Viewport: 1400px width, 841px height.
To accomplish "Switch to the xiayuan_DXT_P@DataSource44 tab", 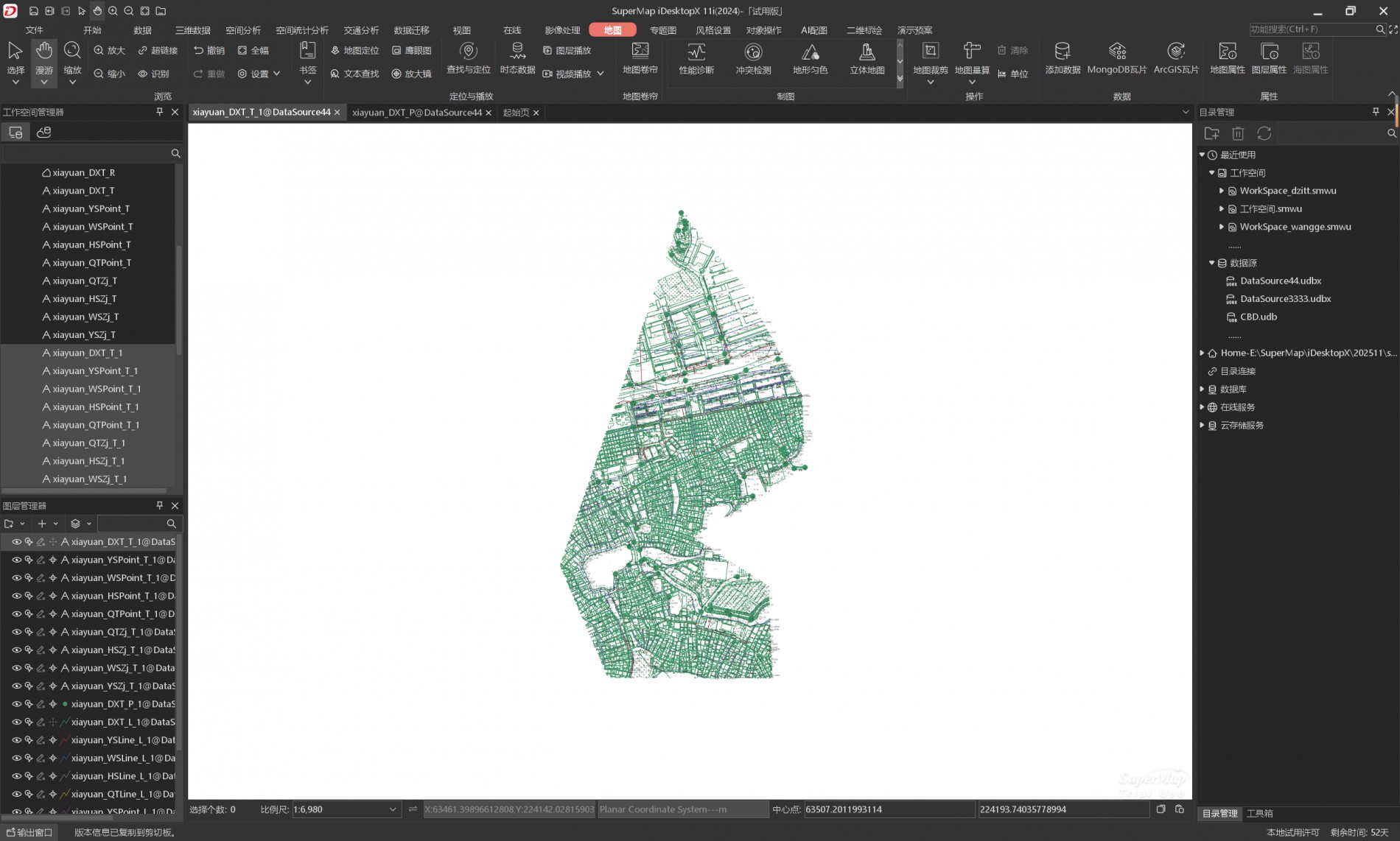I will 416,113.
